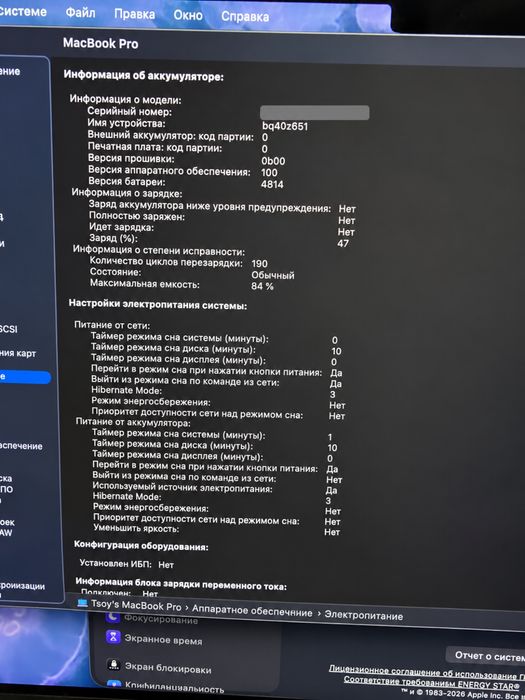Click the Используемый источник электропитания row
The image size is (525, 700).
(215, 489)
